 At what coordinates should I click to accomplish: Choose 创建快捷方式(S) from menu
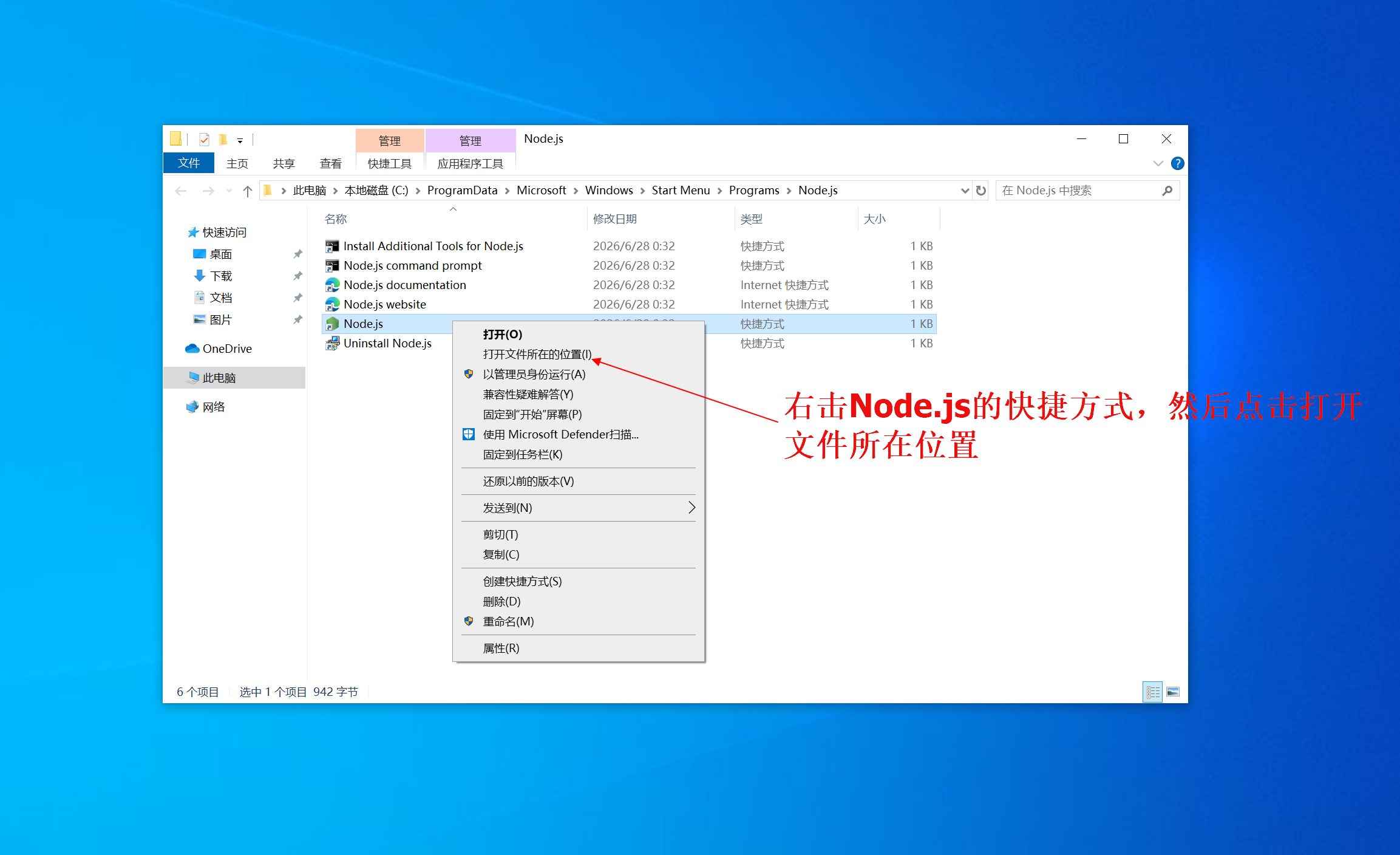(x=579, y=581)
